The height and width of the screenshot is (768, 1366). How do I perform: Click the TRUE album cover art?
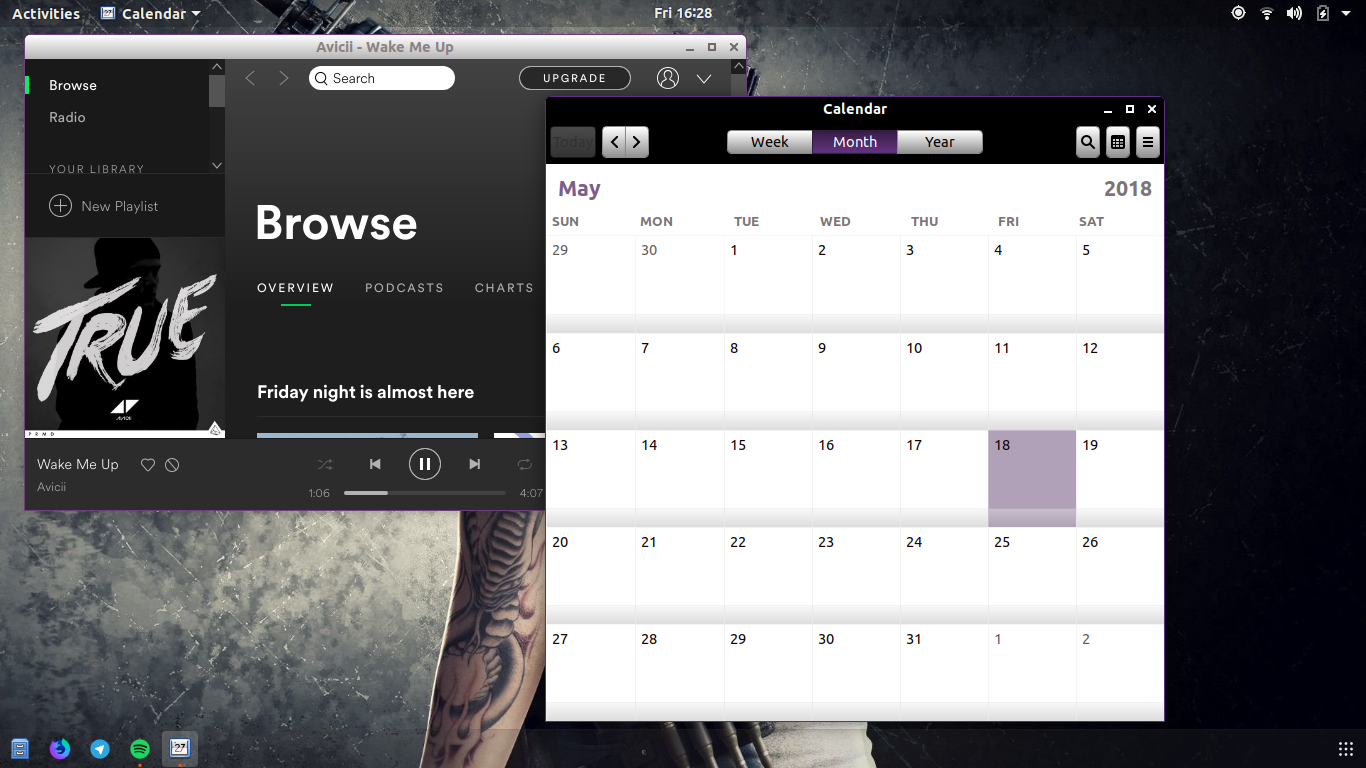coord(125,337)
